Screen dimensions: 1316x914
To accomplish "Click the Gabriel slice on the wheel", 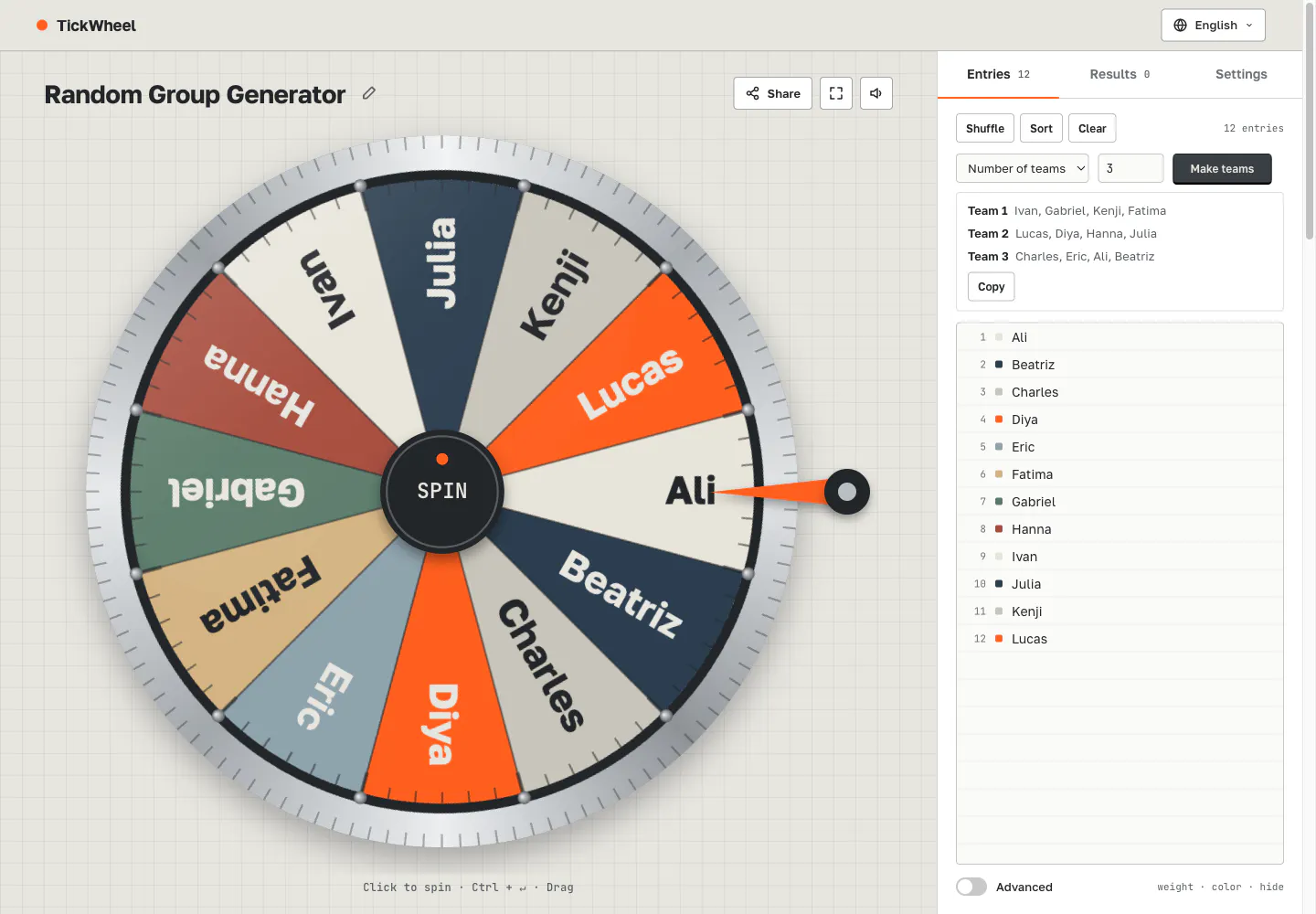I will (238, 492).
